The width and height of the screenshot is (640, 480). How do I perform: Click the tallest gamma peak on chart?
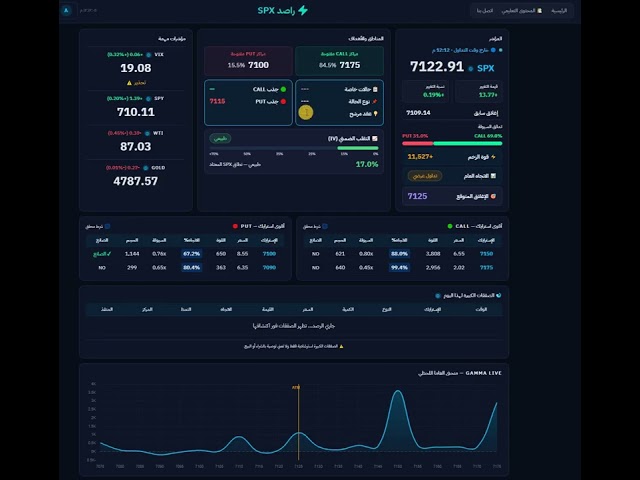[x=398, y=393]
